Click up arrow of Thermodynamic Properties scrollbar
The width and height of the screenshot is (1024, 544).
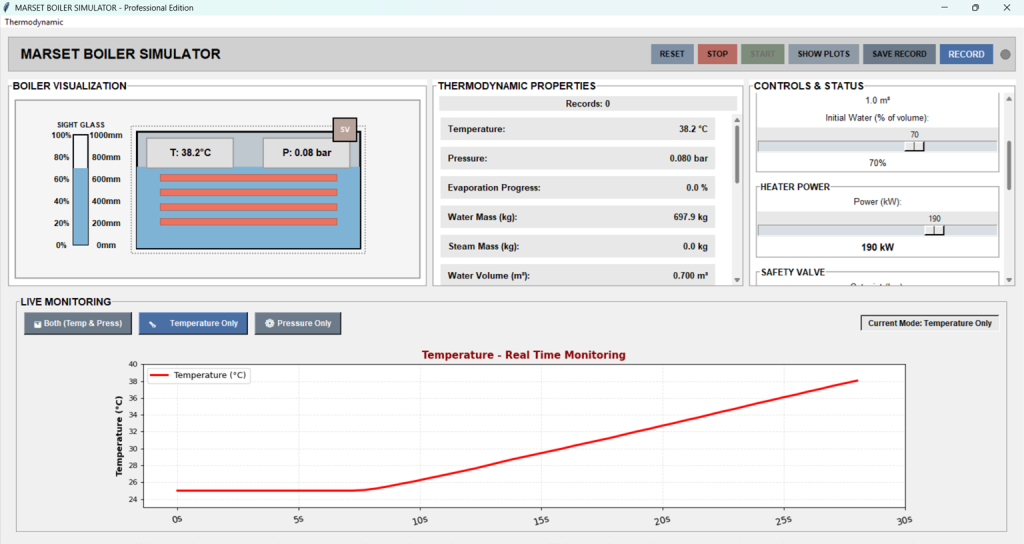click(x=737, y=120)
